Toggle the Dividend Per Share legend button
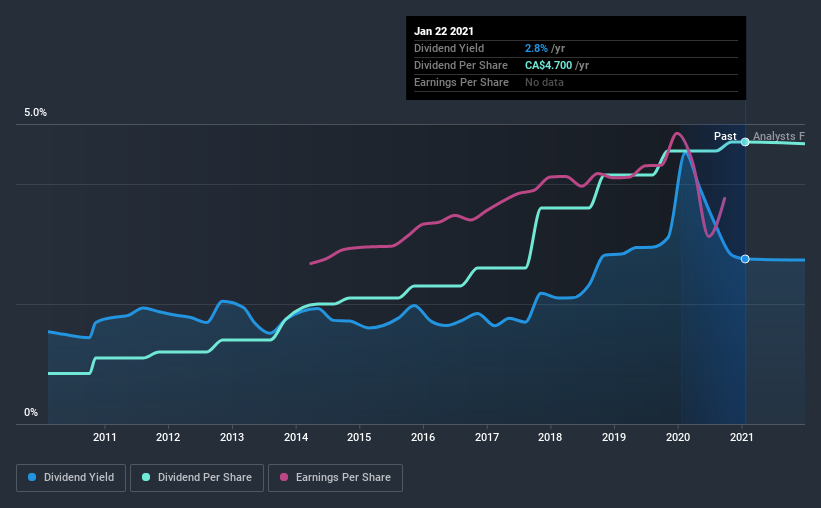Screen dimensions: 821x508 tap(197, 478)
